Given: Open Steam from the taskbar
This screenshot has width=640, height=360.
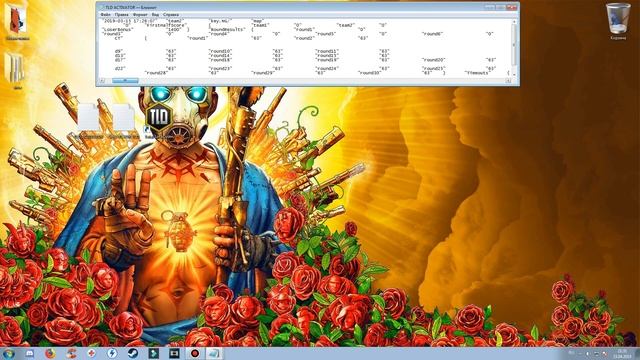Looking at the screenshot, I should point(133,353).
